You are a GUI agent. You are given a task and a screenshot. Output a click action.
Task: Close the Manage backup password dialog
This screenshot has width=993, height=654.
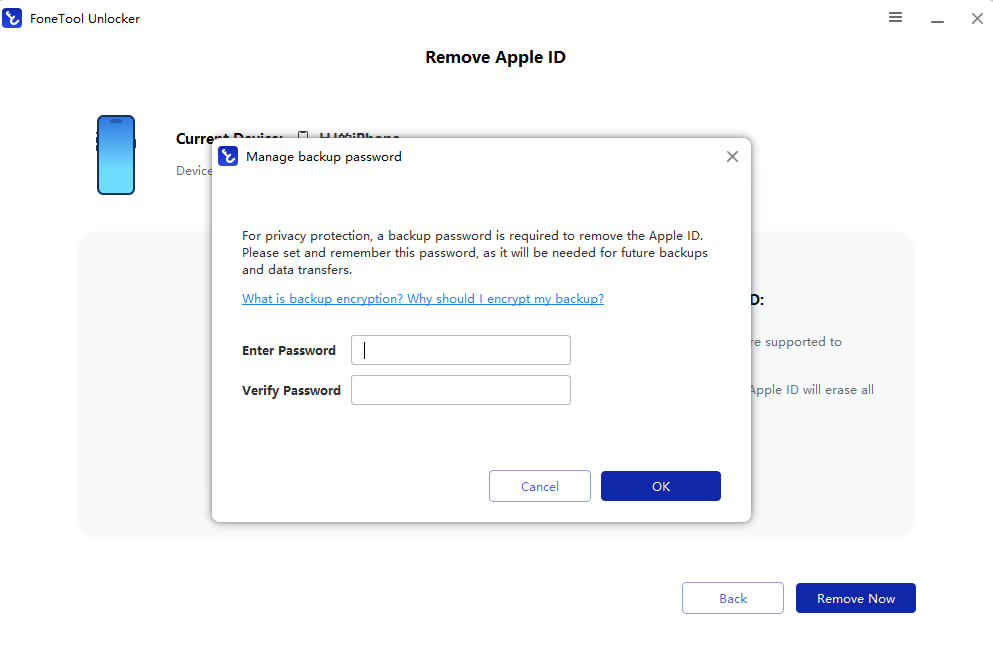click(732, 156)
